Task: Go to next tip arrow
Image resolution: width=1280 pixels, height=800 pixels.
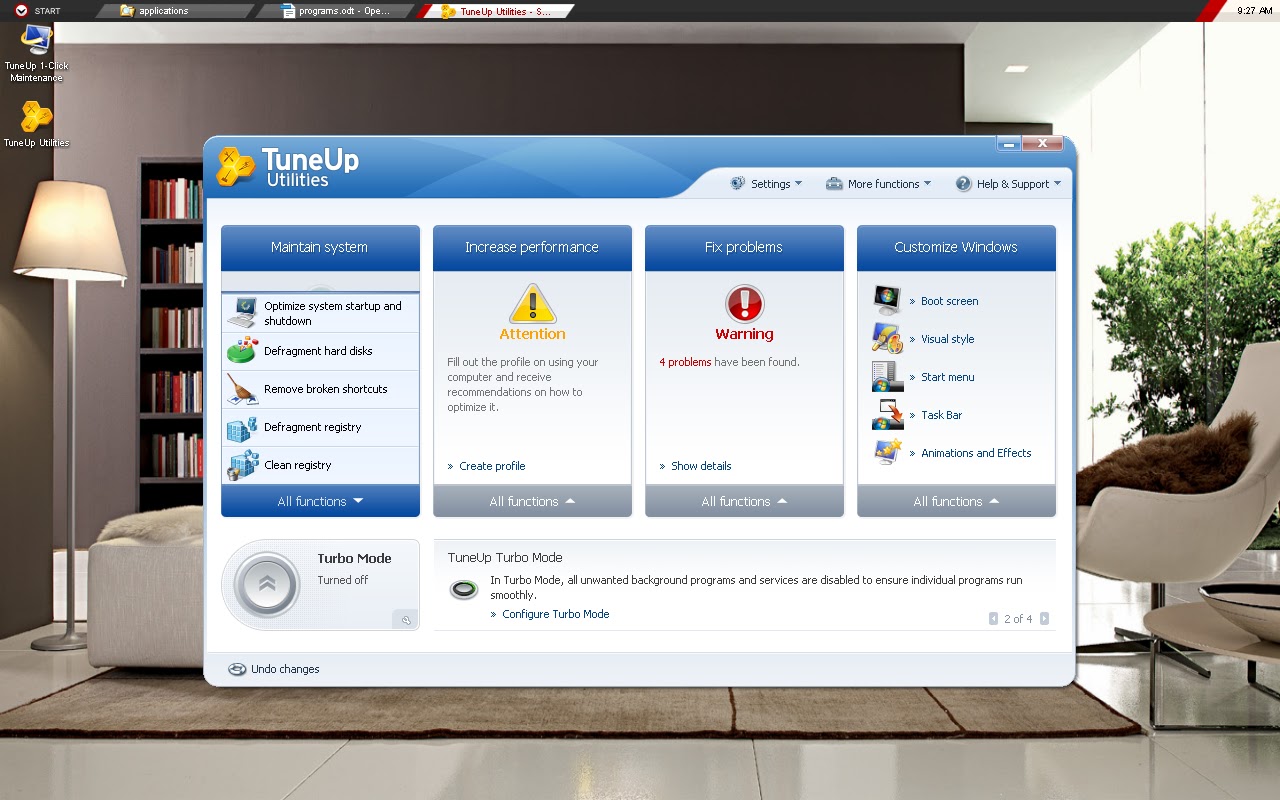Action: 1044,619
